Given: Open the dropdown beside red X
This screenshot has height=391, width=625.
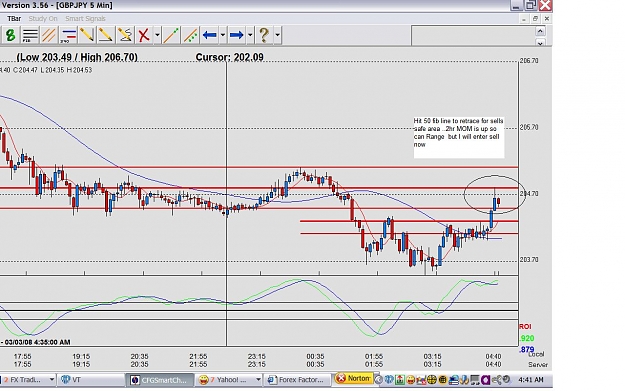Looking at the screenshot, I should click(x=157, y=35).
